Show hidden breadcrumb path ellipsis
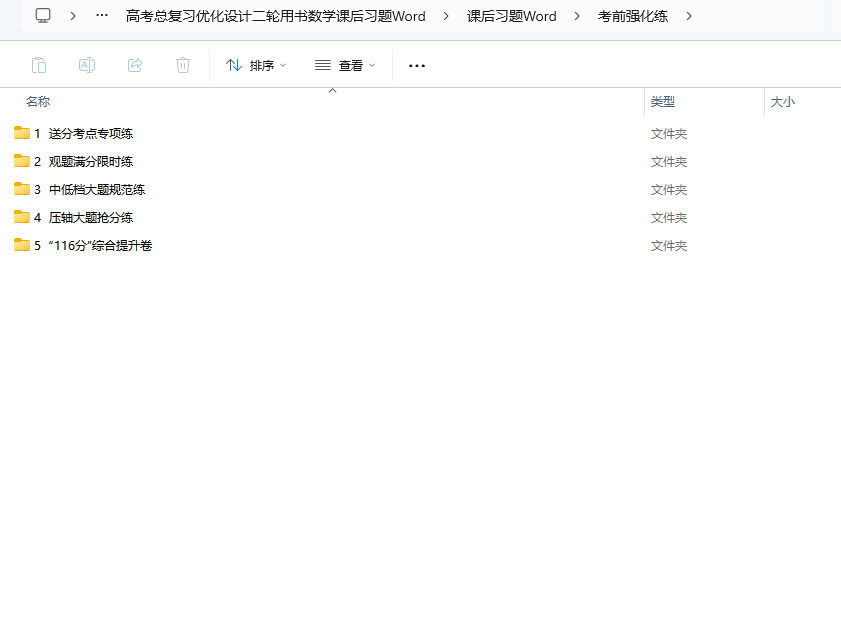 102,16
